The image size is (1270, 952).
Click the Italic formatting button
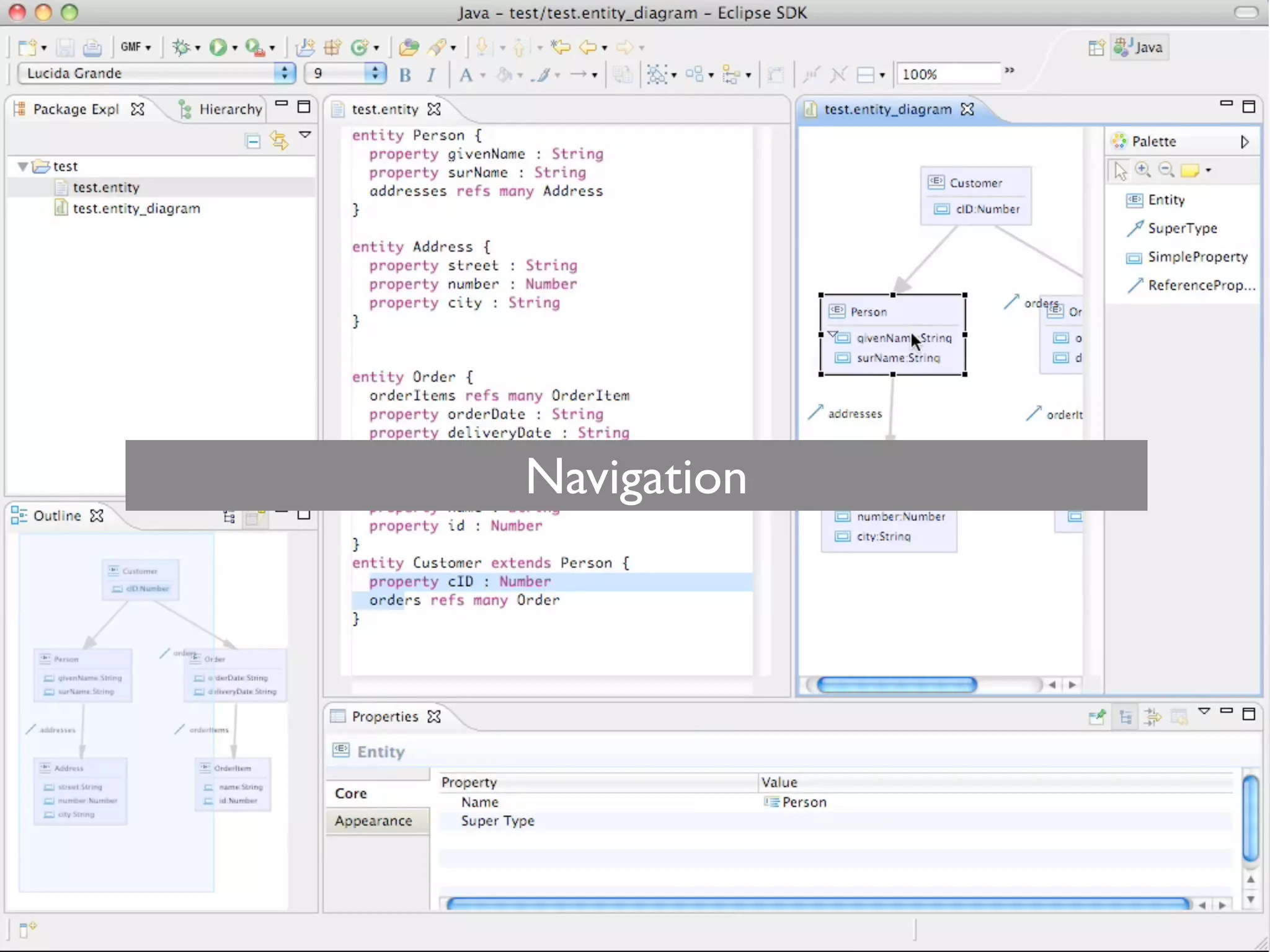[x=431, y=75]
